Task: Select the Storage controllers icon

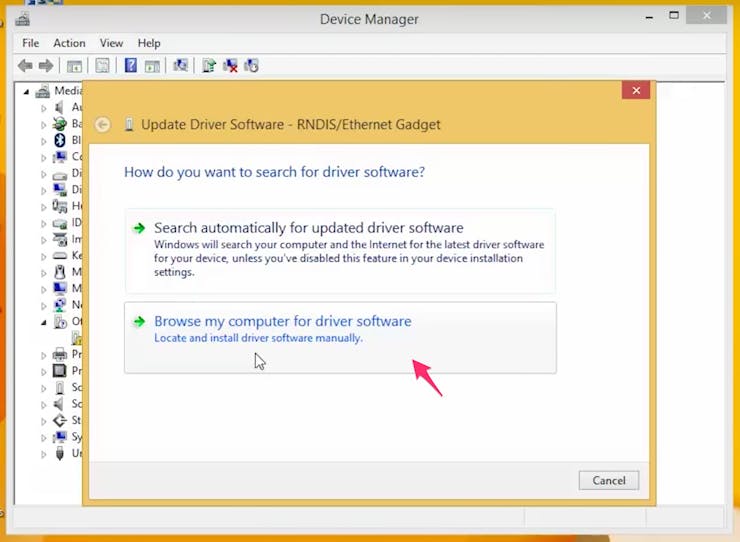Action: point(59,420)
